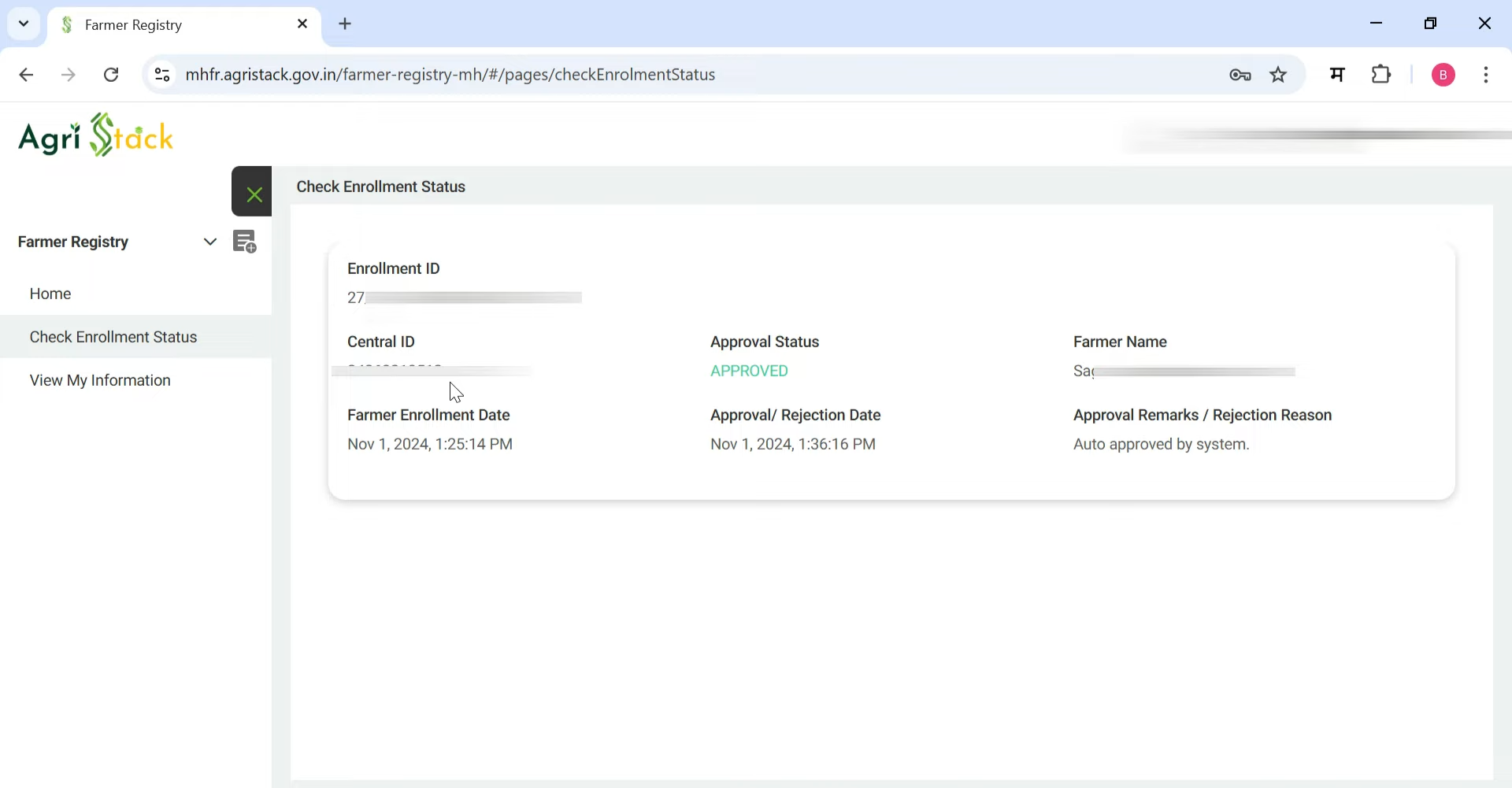Expand the Farmer Registry dropdown
The height and width of the screenshot is (788, 1512).
[209, 242]
